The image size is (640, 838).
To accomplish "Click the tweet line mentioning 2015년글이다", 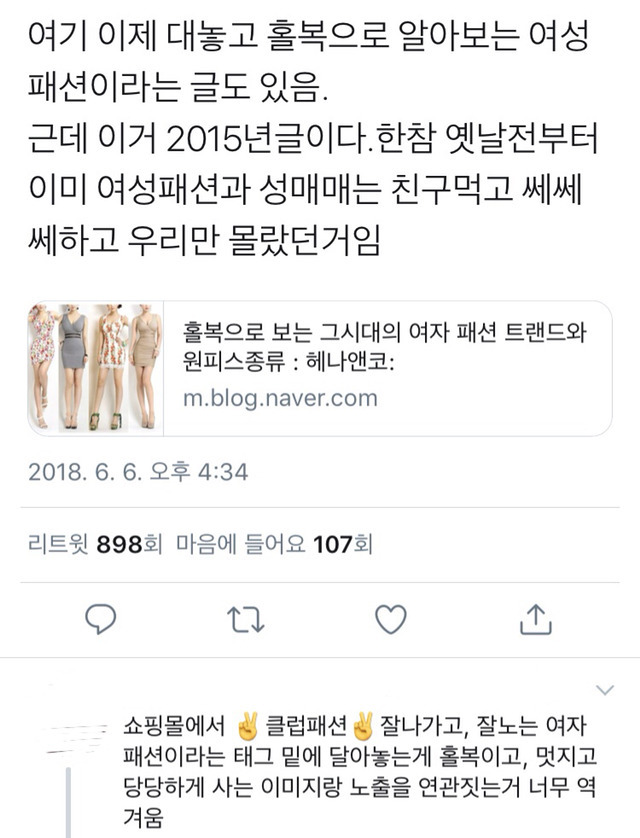I will pyautogui.click(x=313, y=138).
